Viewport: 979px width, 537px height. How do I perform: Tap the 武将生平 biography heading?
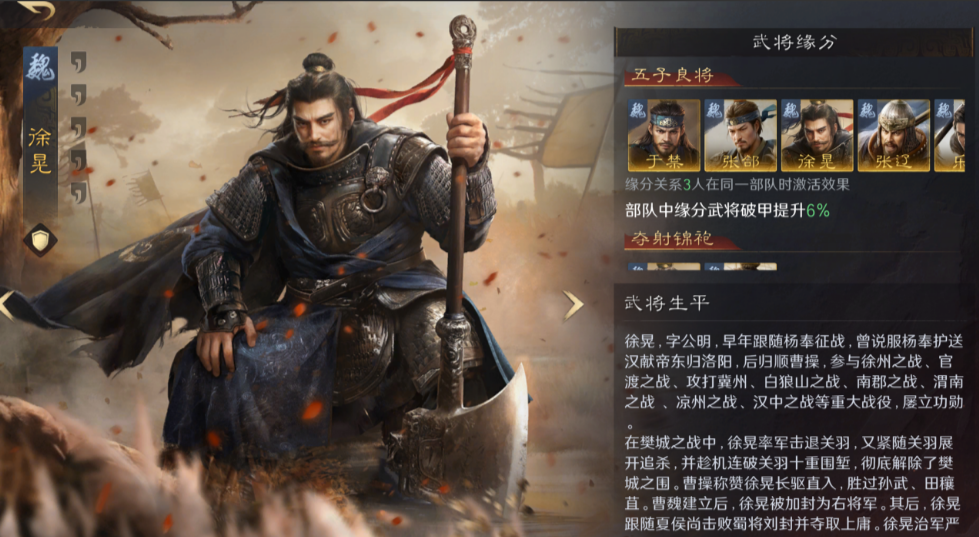click(667, 303)
